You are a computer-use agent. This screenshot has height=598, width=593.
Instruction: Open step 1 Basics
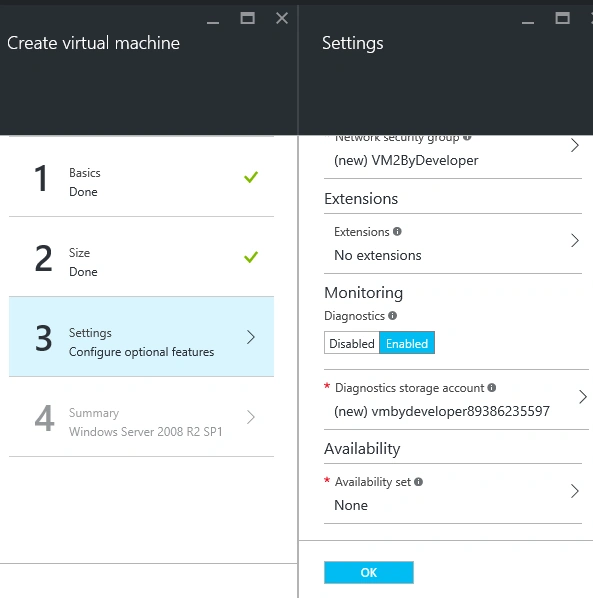(141, 177)
